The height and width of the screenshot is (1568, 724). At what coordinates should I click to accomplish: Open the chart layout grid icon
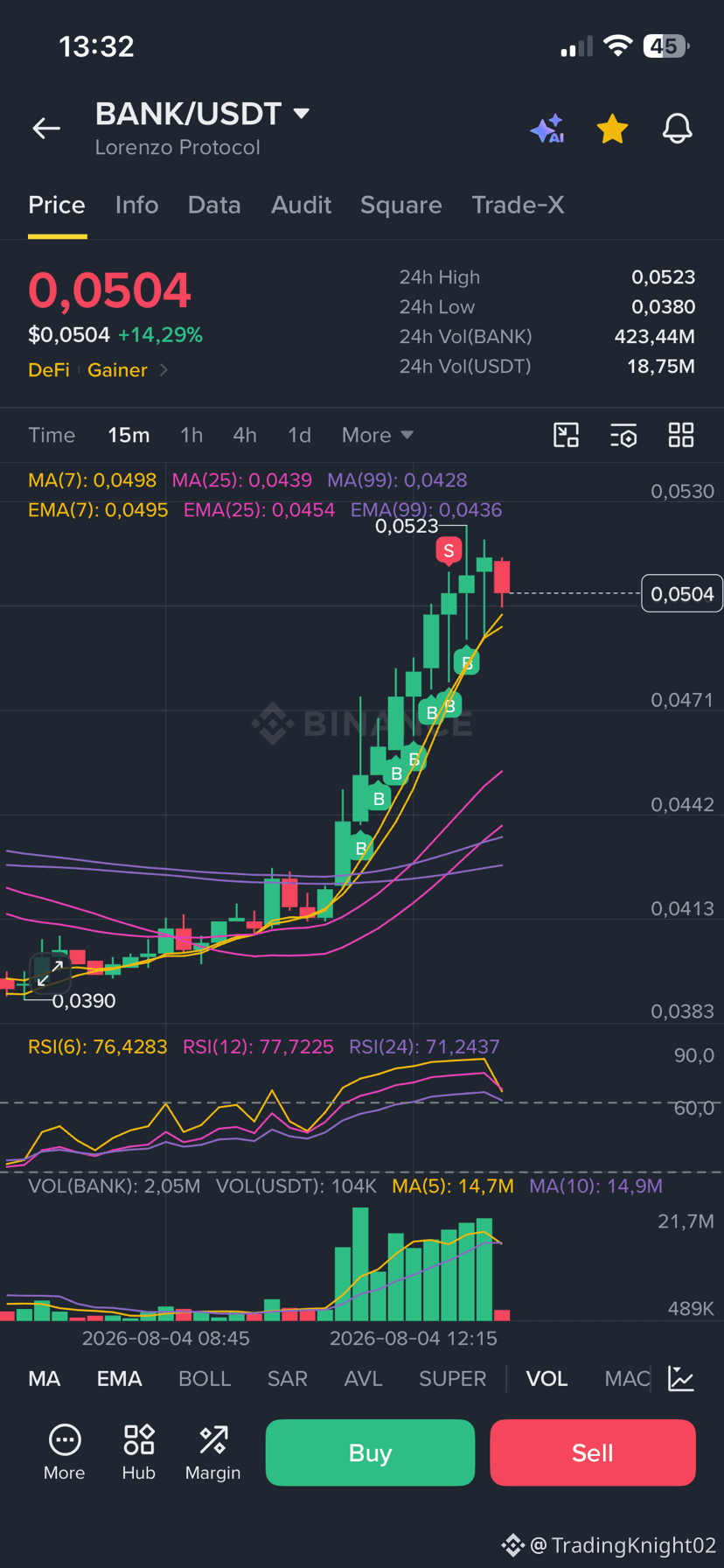(x=681, y=435)
